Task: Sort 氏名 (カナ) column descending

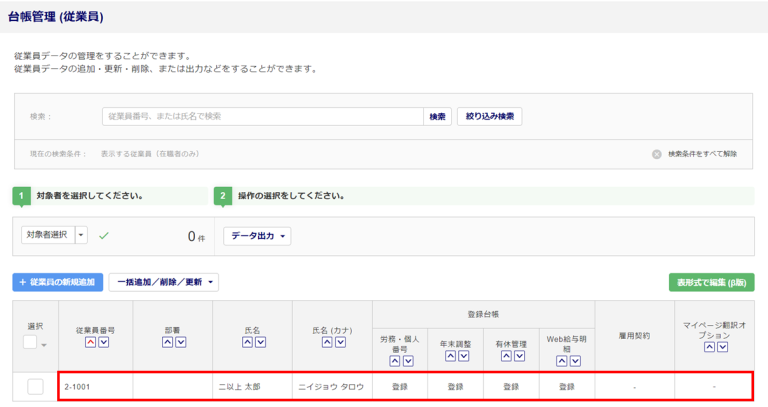Action: pos(337,342)
